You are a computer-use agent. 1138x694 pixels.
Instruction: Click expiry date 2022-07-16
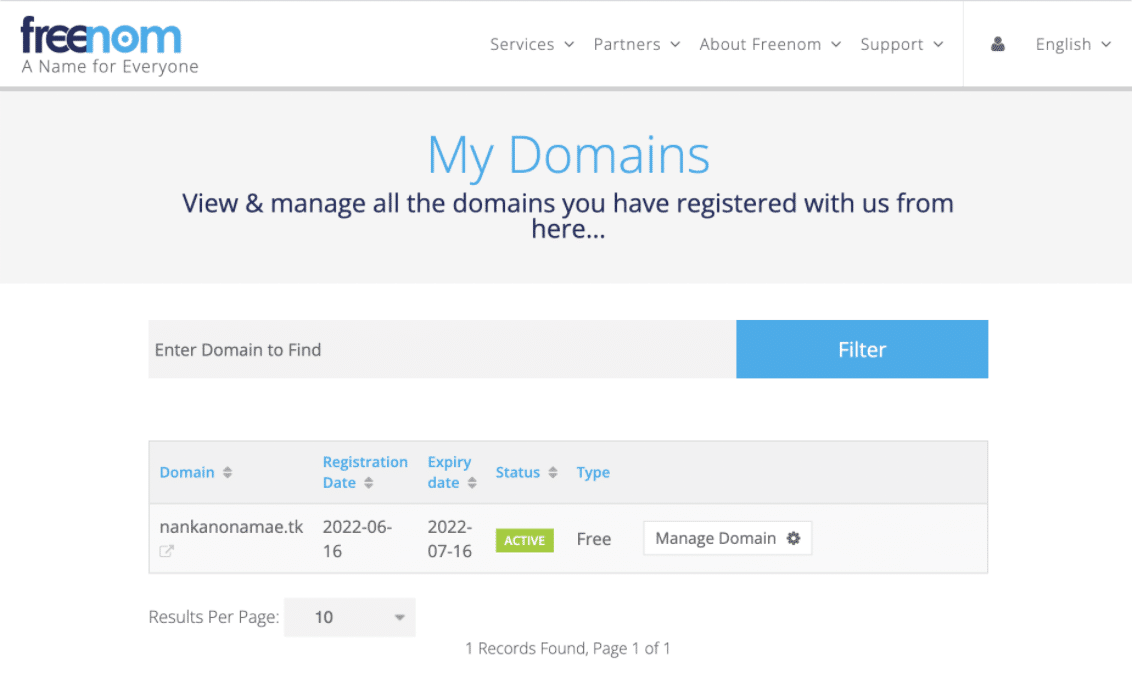point(450,539)
